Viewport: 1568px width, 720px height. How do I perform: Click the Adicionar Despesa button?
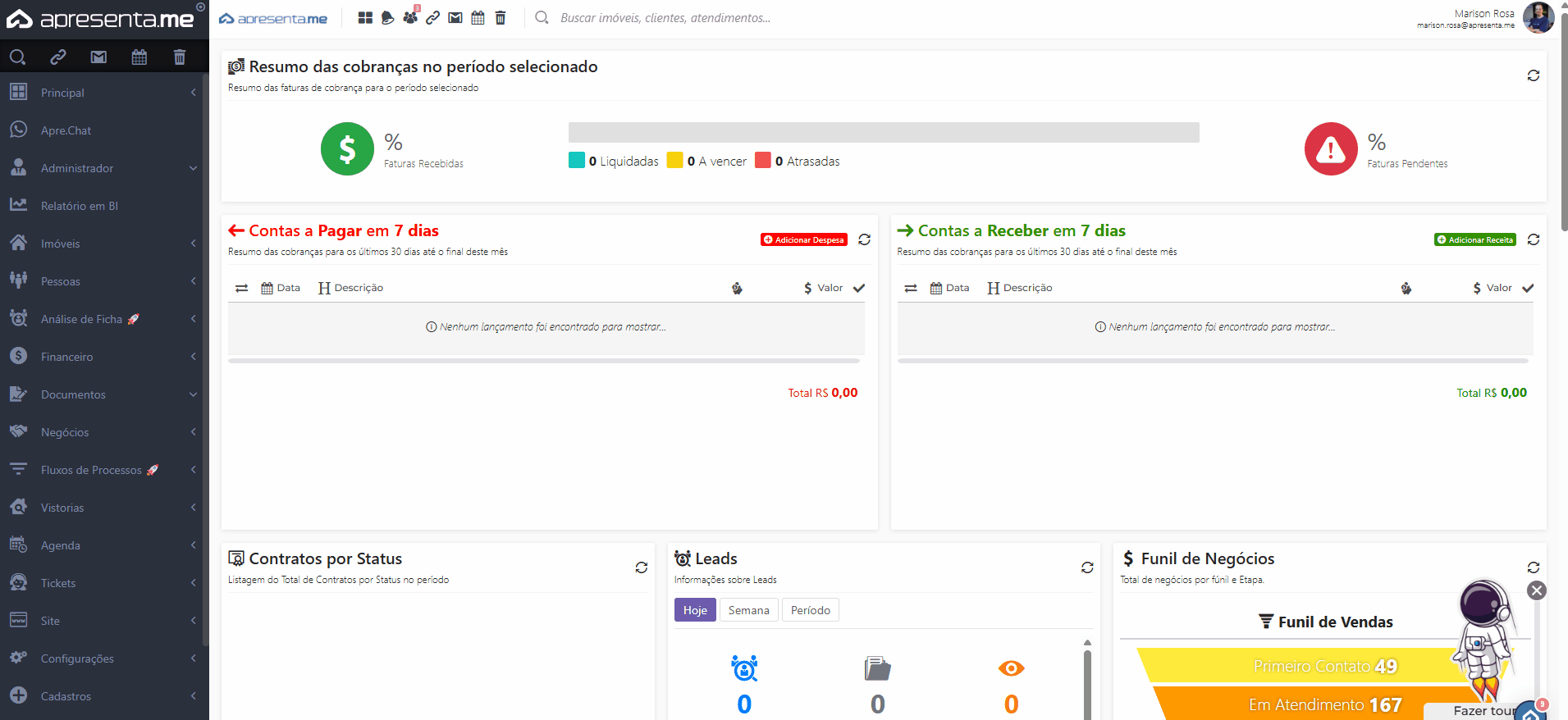[803, 239]
